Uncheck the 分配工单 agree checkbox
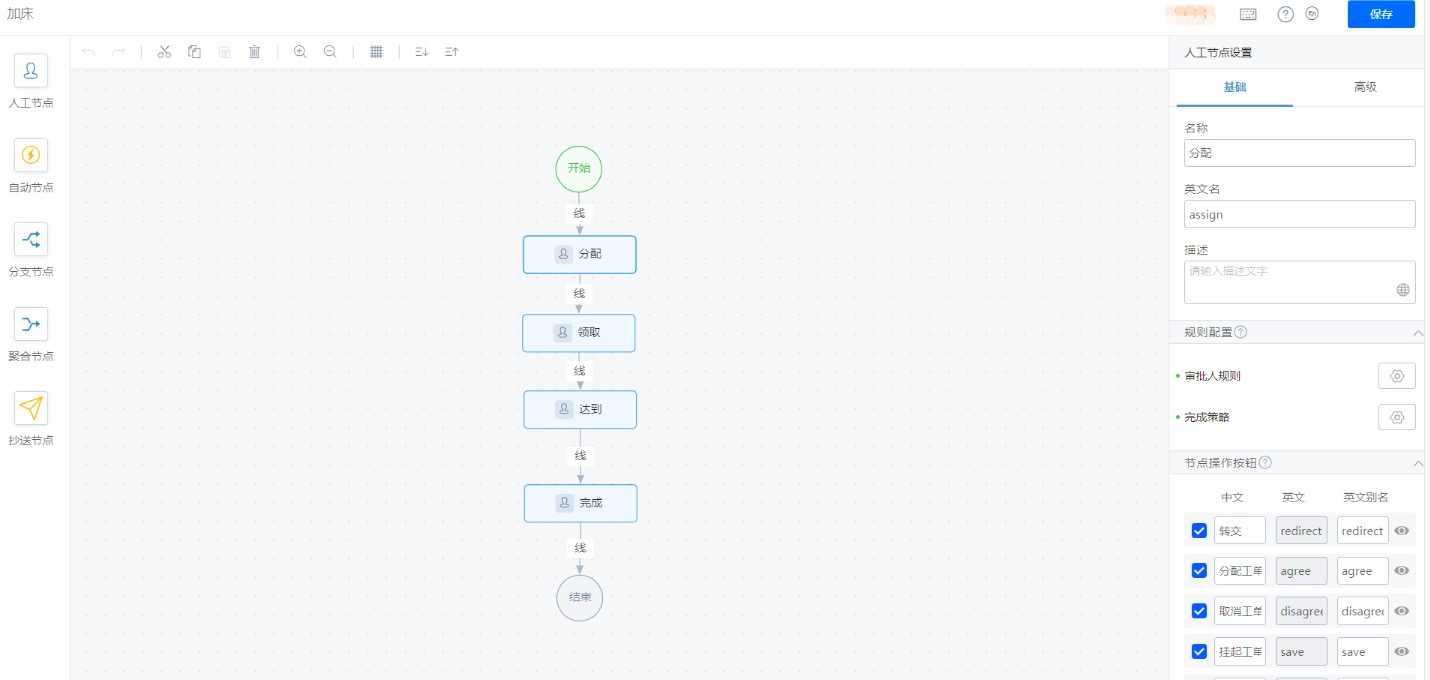This screenshot has height=680, width=1430. [x=1199, y=570]
